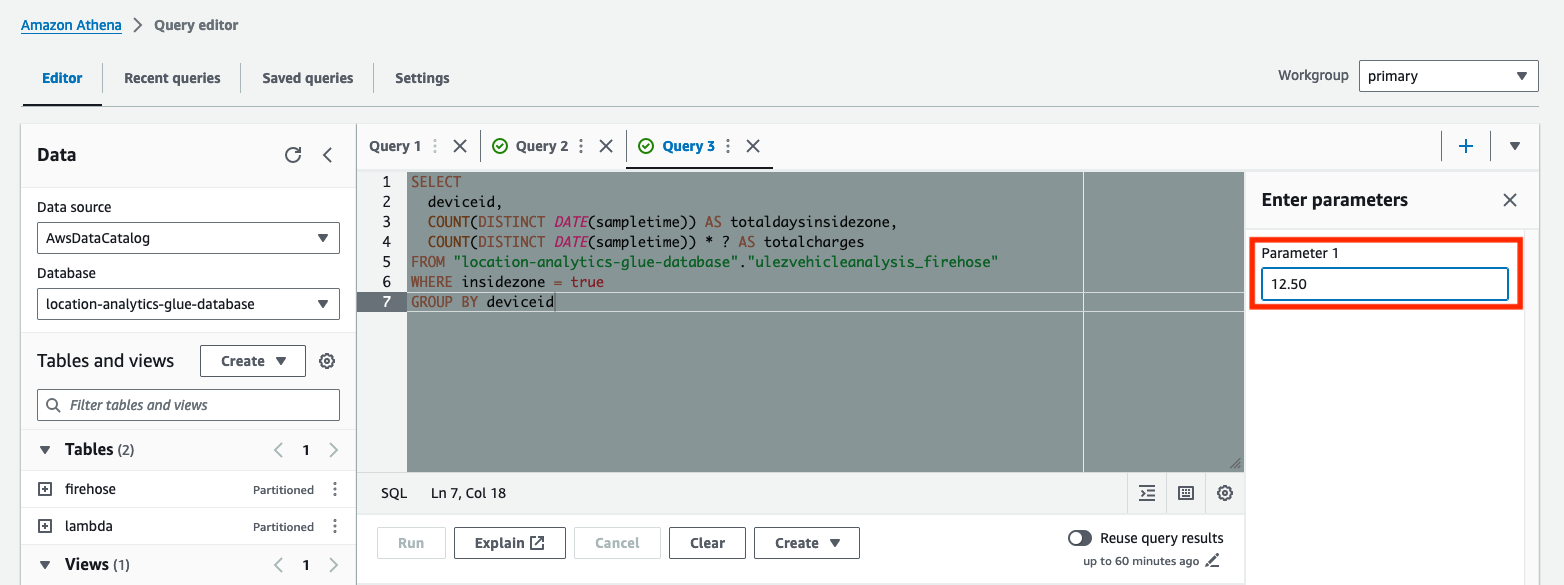The height and width of the screenshot is (585, 1564).
Task: Click the keyboard shortcuts icon below the editor
Action: coord(1186,492)
